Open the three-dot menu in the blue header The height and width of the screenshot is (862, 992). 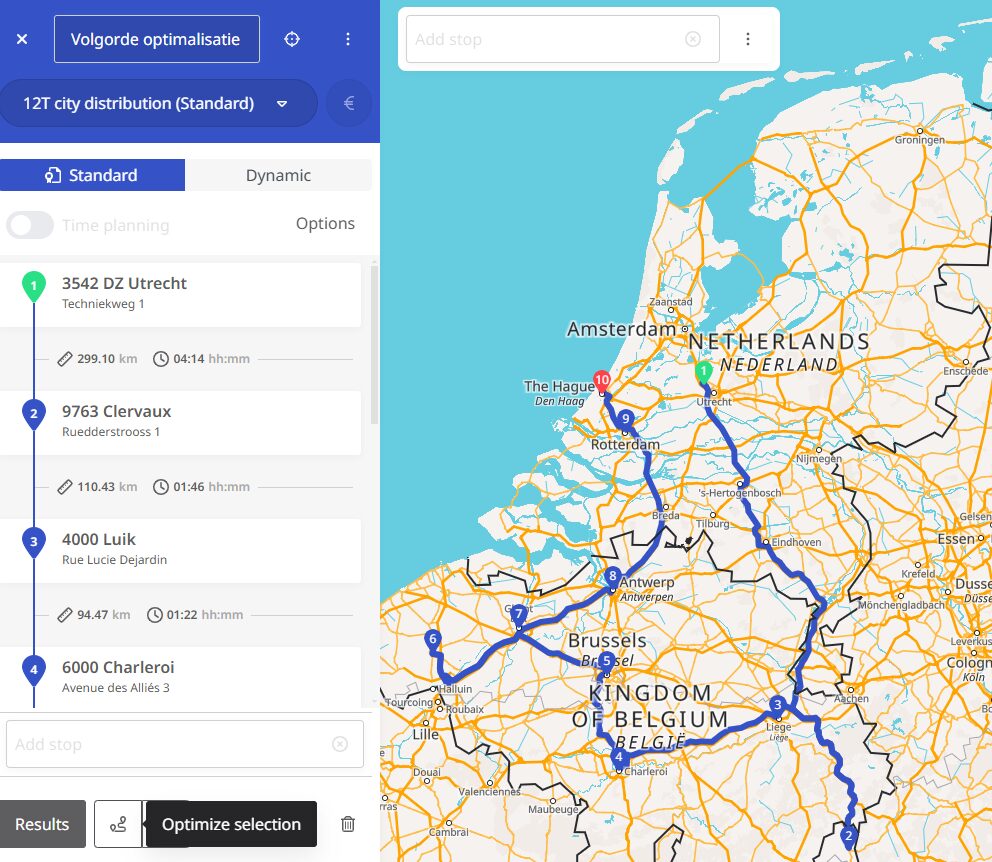click(348, 39)
